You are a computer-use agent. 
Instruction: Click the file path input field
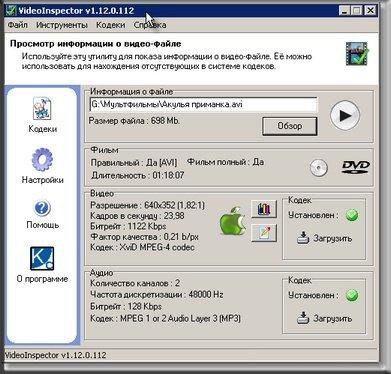pos(203,104)
